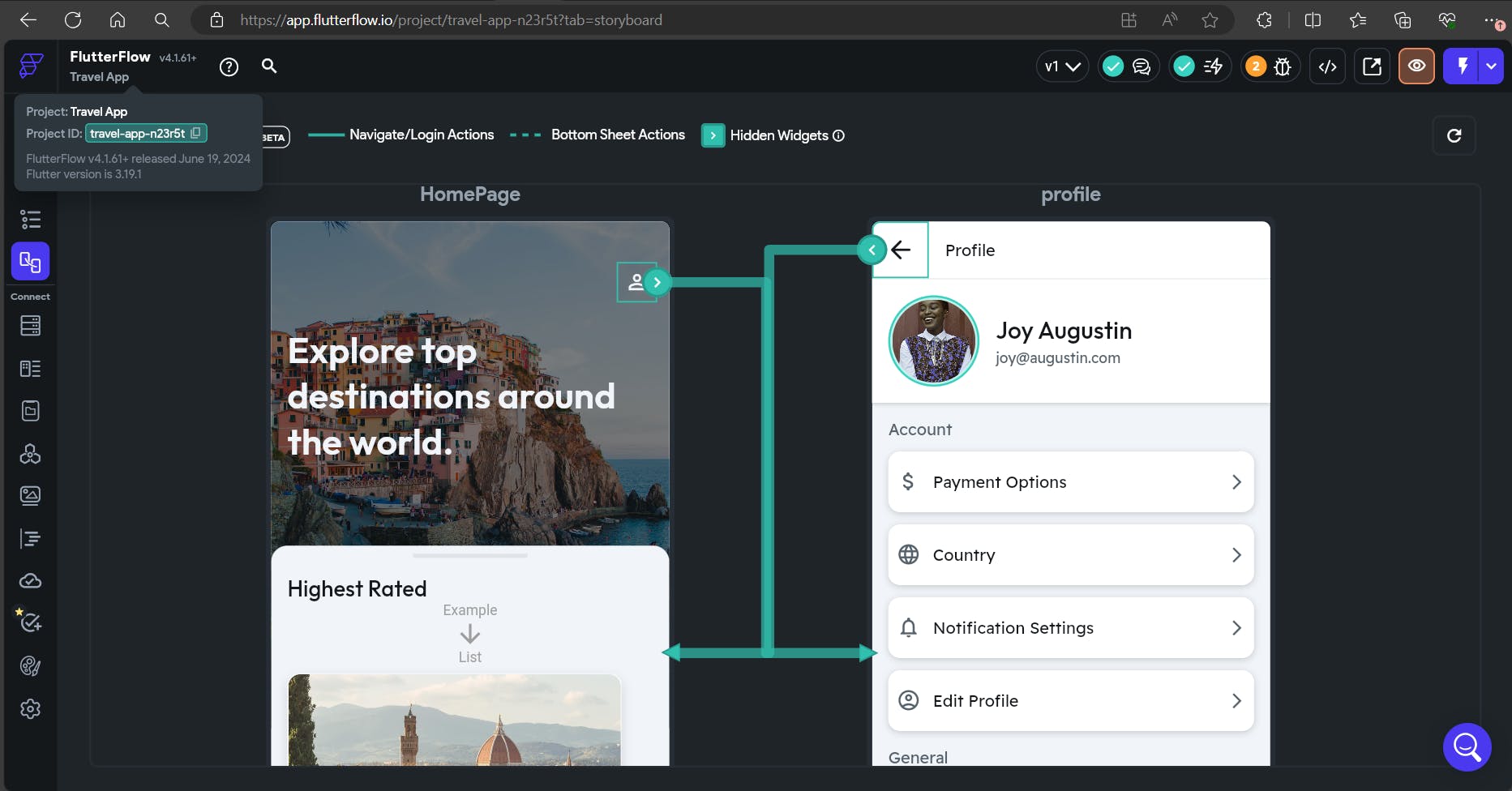Open the widget tree list panel
This screenshot has height=791, width=1512.
tap(31, 219)
